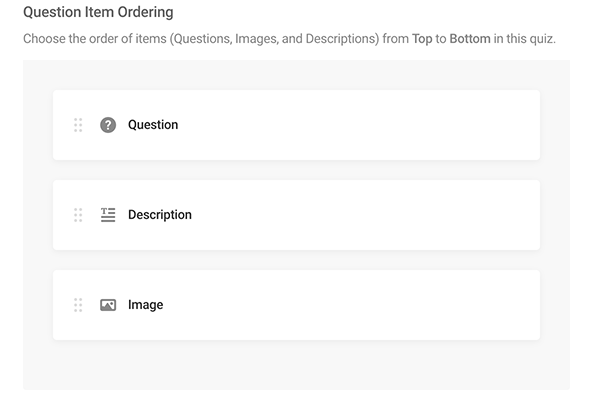Image resolution: width=595 pixels, height=399 pixels.
Task: Click the bold word Bottom in the instructions
Action: (470, 39)
